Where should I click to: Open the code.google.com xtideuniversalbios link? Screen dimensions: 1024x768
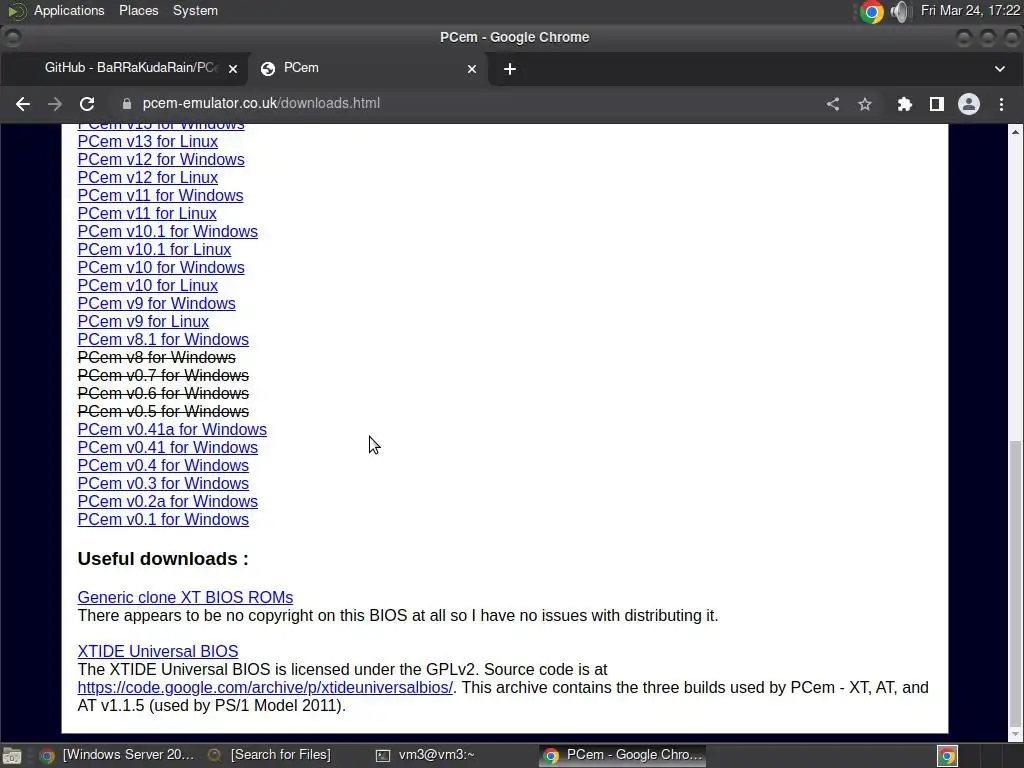[x=264, y=688]
